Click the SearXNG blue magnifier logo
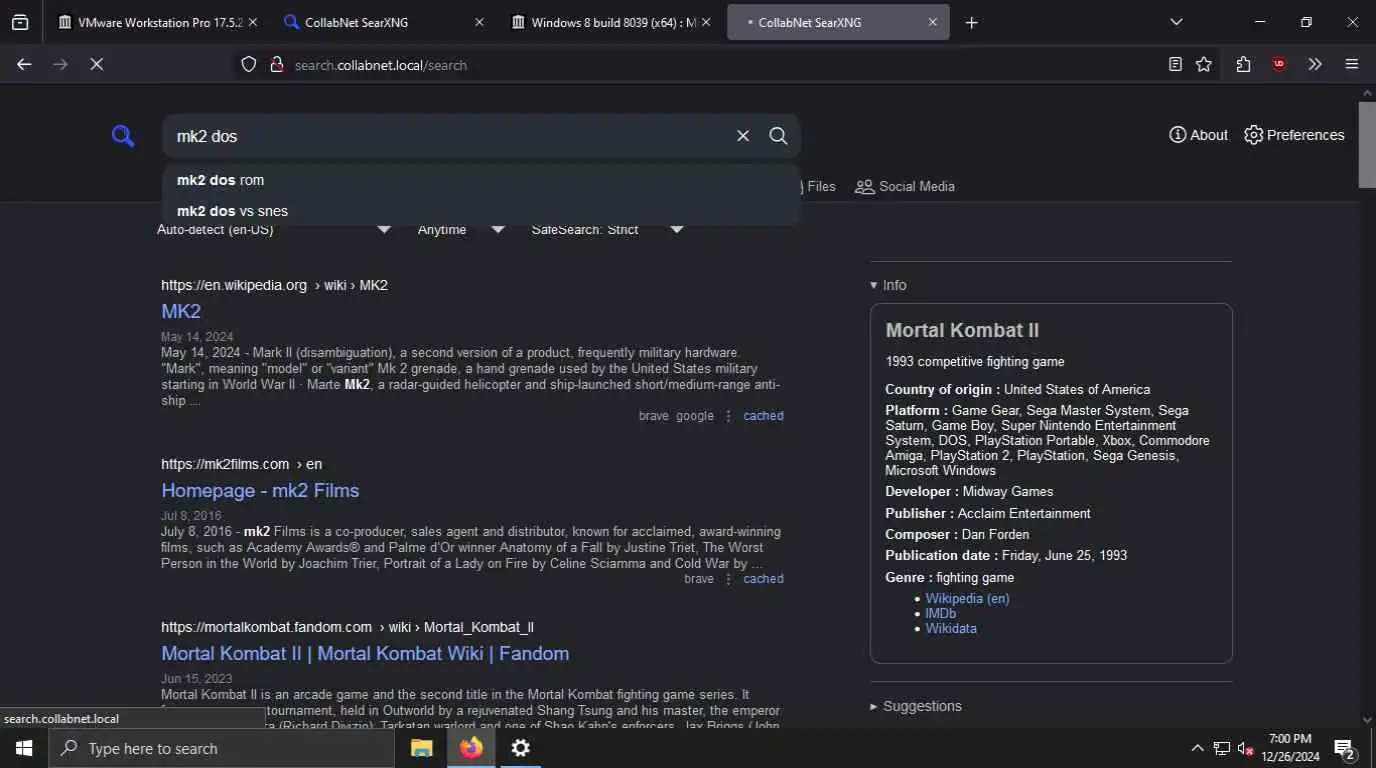1376x768 pixels. pyautogui.click(x=123, y=136)
